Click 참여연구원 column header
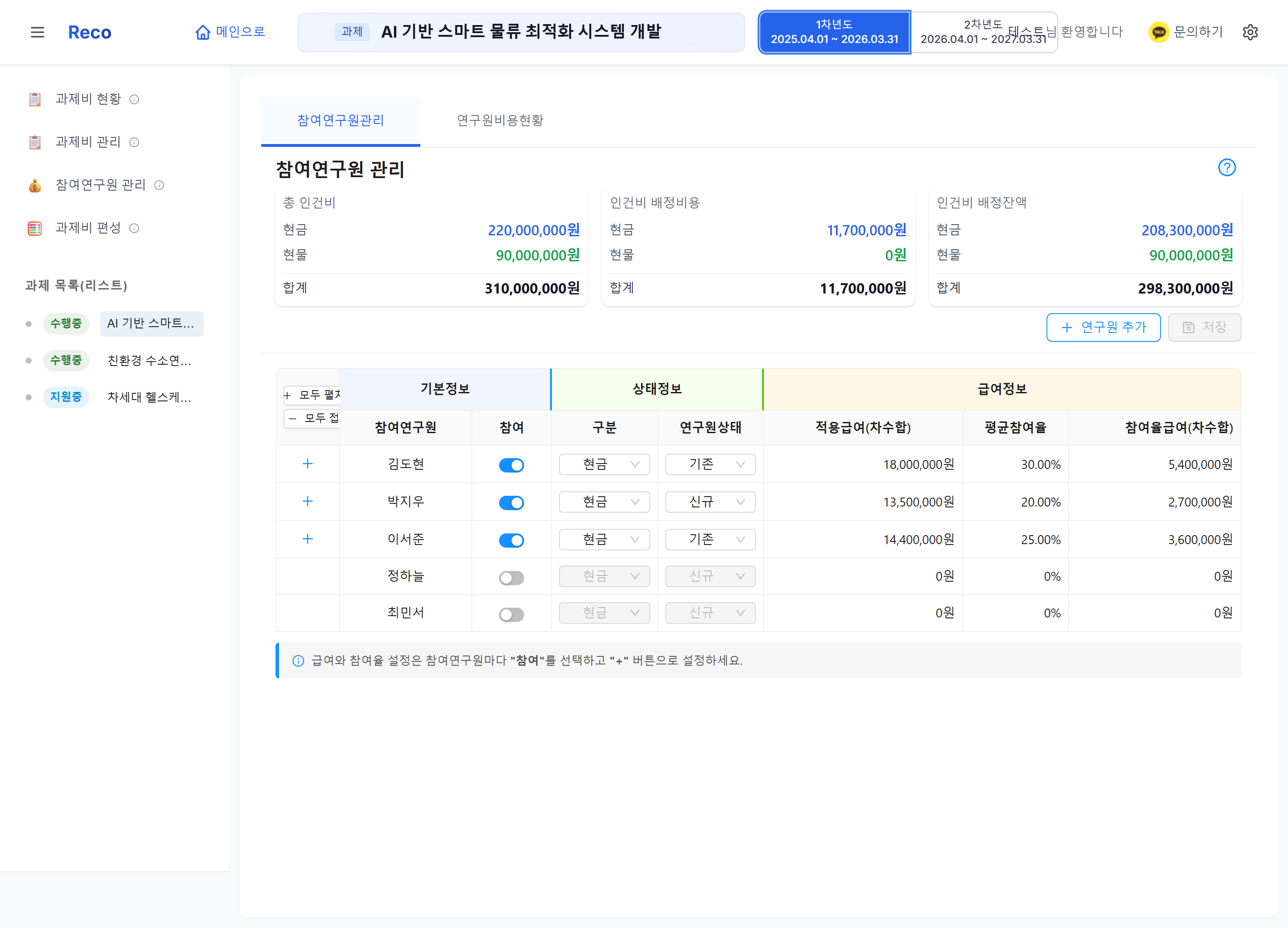Viewport: 1288px width, 928px height. coord(406,428)
